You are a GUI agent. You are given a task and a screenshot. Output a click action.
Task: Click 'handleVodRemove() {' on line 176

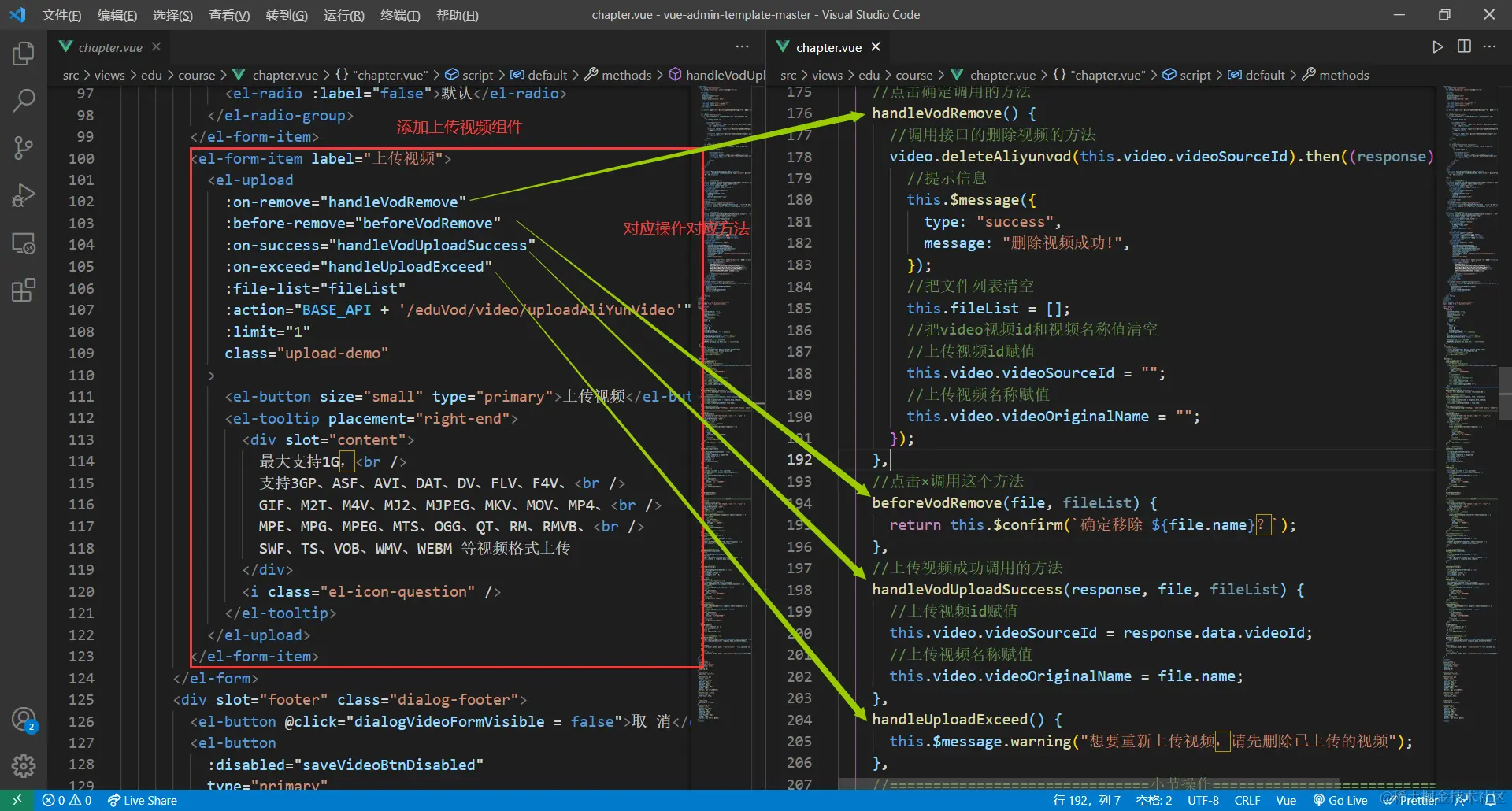[954, 113]
